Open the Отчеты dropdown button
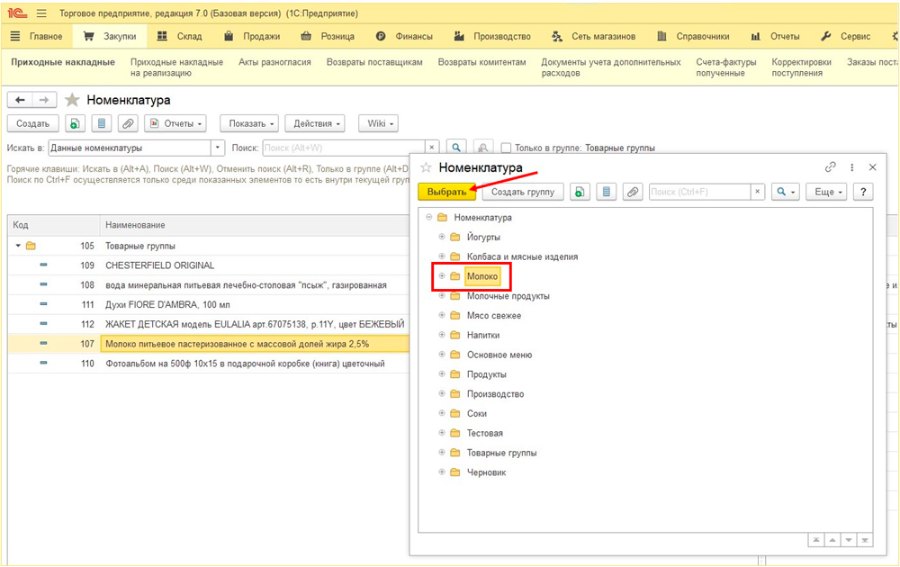900x567 pixels. tap(175, 123)
